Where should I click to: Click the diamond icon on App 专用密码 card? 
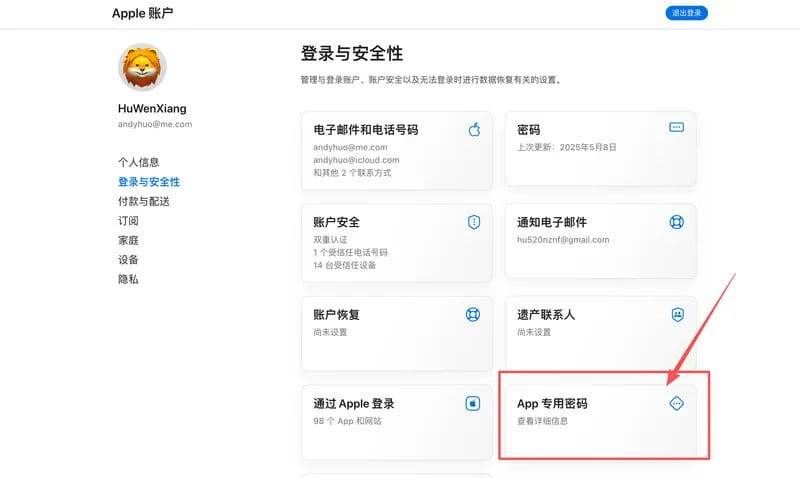tap(677, 404)
